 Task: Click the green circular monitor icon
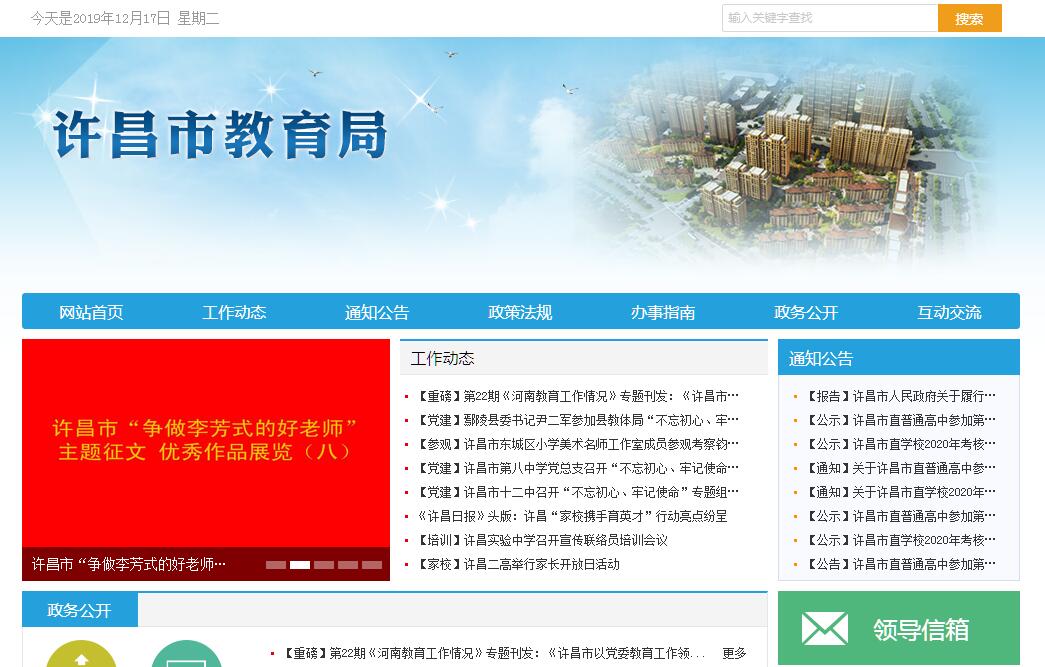click(186, 656)
